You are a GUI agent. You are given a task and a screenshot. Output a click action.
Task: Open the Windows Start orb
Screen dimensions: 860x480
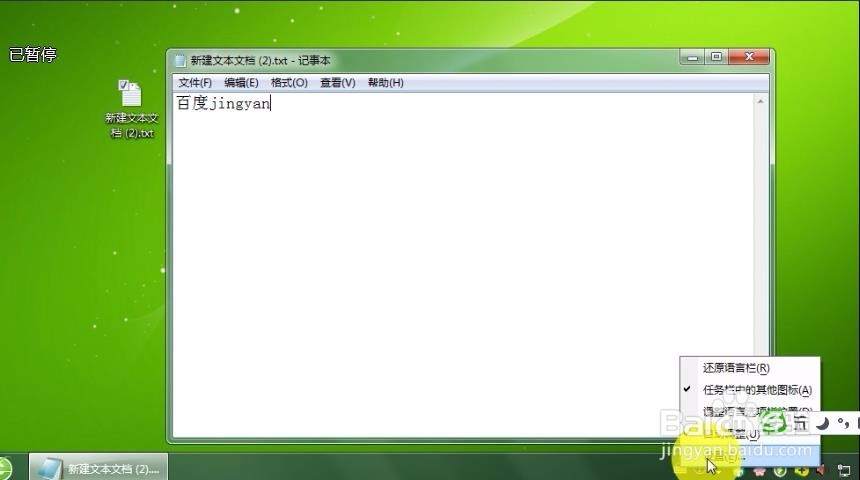(x=4, y=470)
